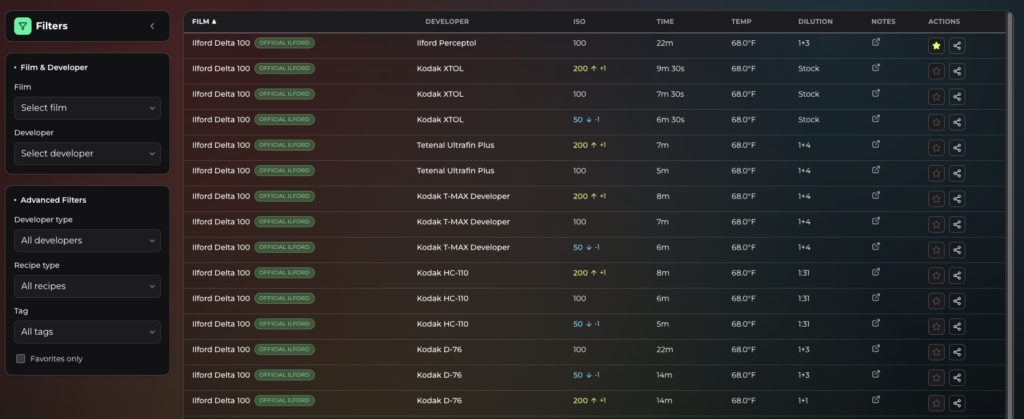1024x419 pixels.
Task: Open the Select film dropdown
Action: pos(87,108)
